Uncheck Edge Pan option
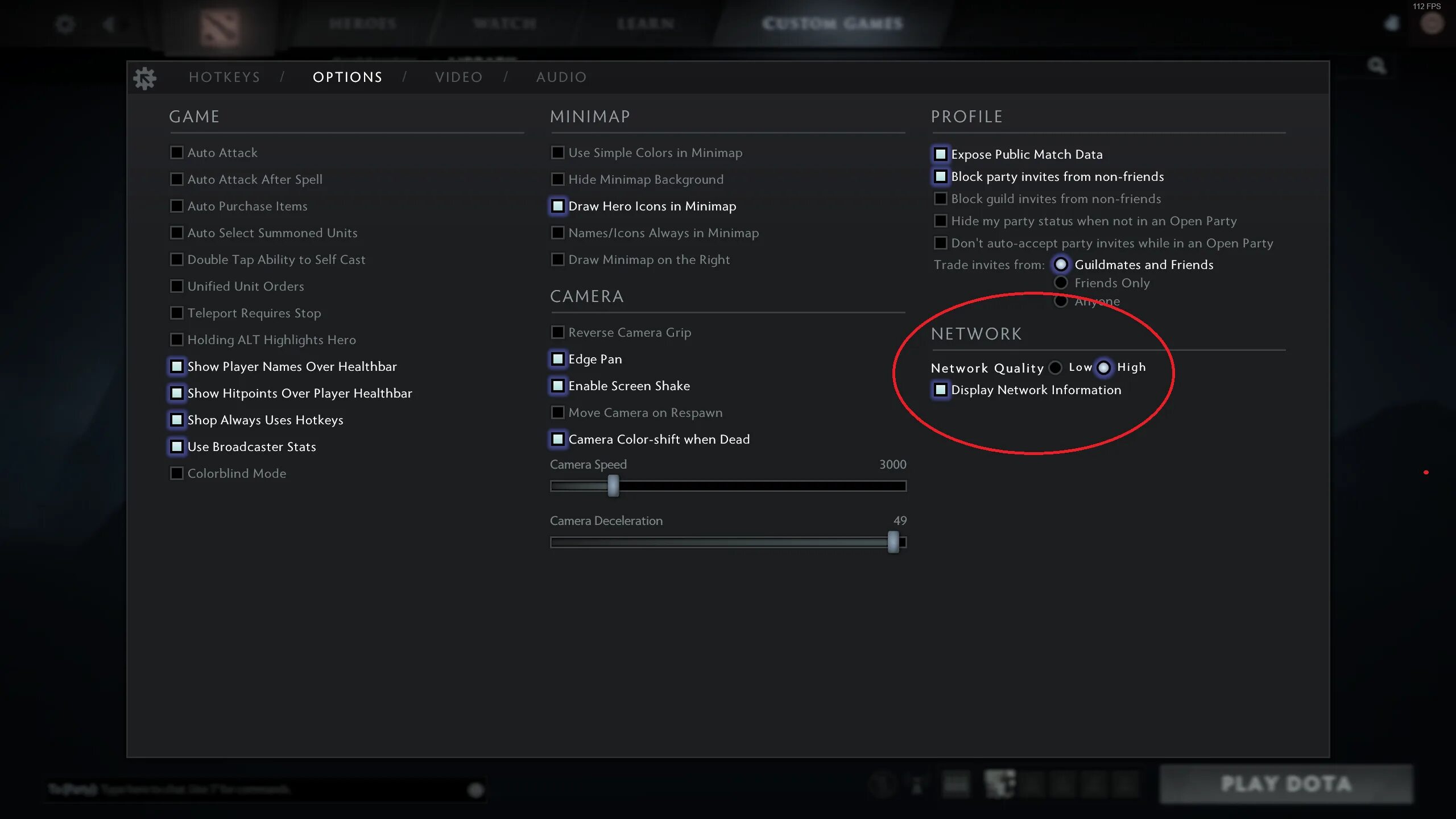Image resolution: width=1456 pixels, height=819 pixels. pyautogui.click(x=558, y=359)
